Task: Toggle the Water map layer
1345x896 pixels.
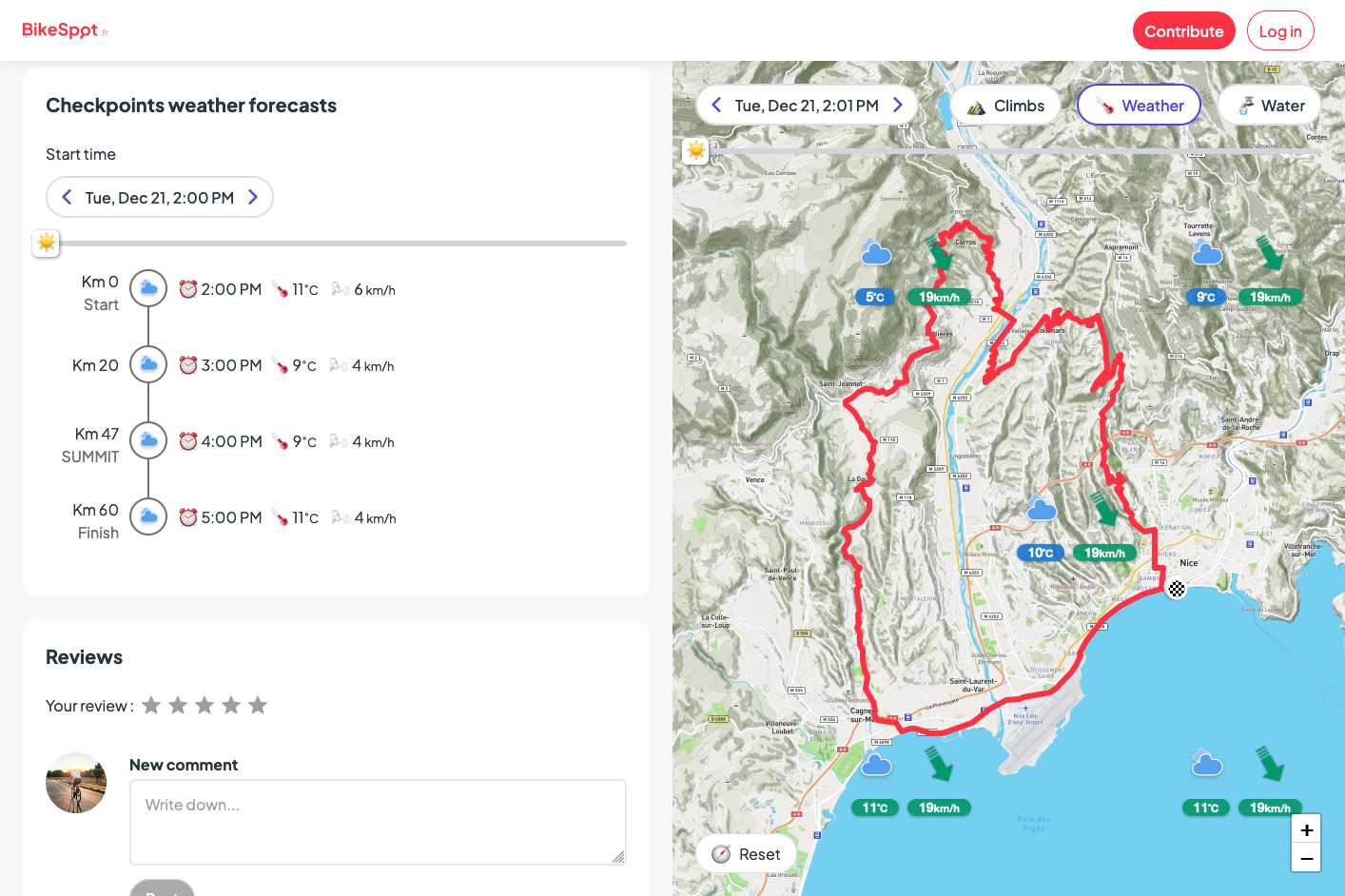Action: coord(1270,106)
